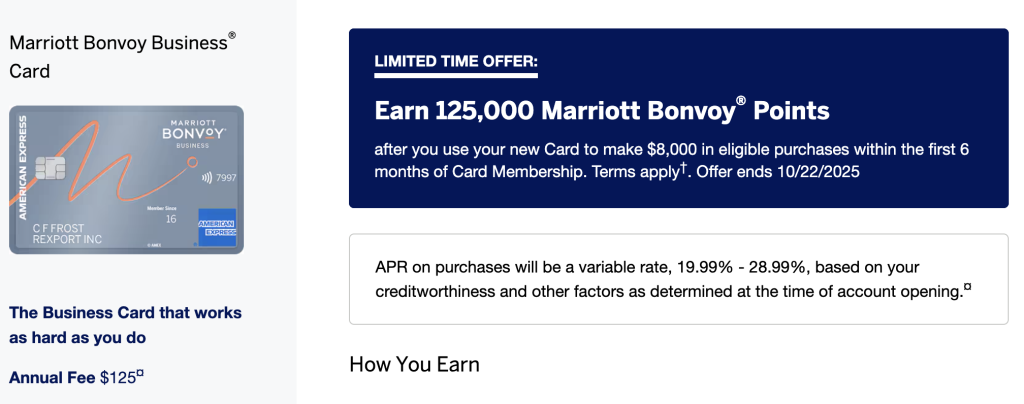The width and height of the screenshot is (1024, 404).
Task: Click the footnote symbol after account opening
Action: [x=967, y=289]
